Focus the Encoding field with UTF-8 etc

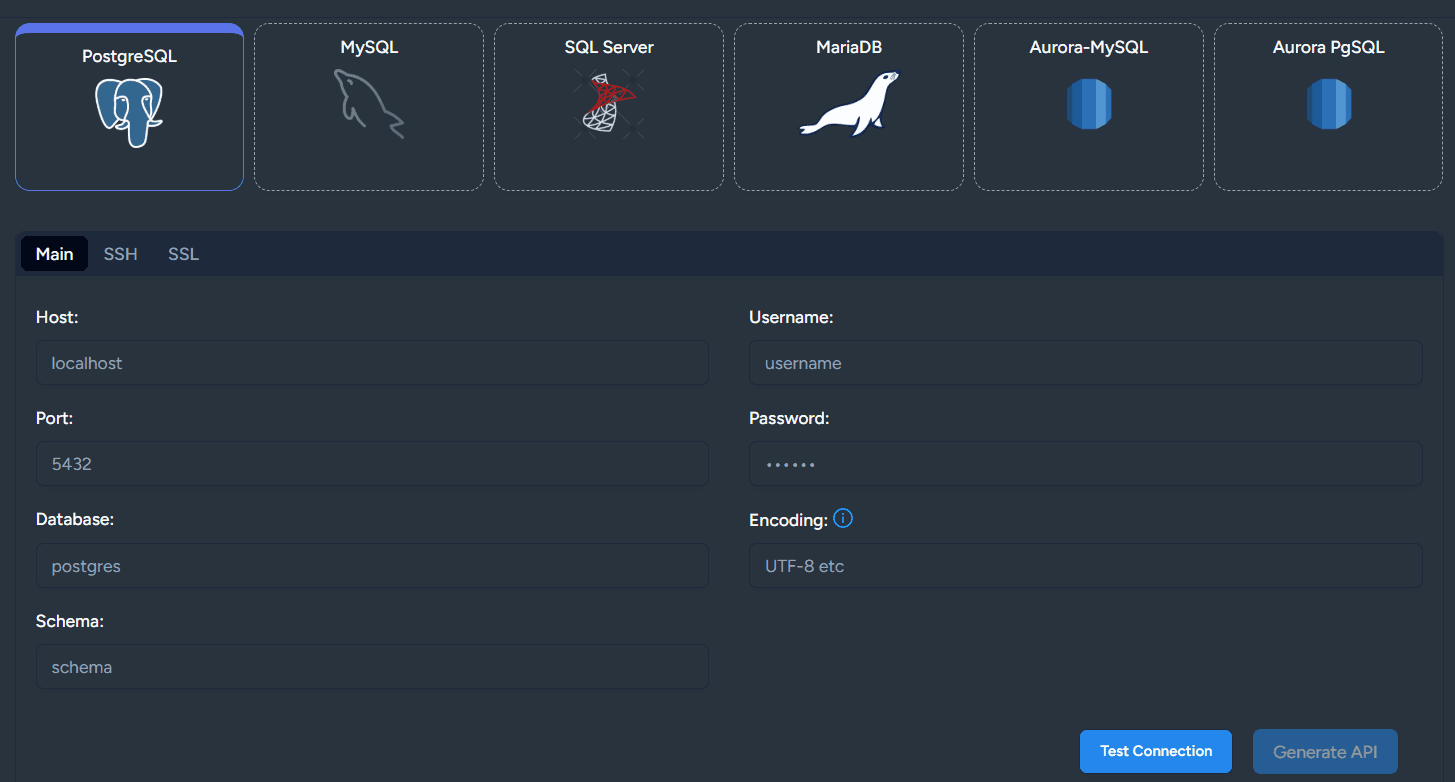pyautogui.click(x=1086, y=566)
